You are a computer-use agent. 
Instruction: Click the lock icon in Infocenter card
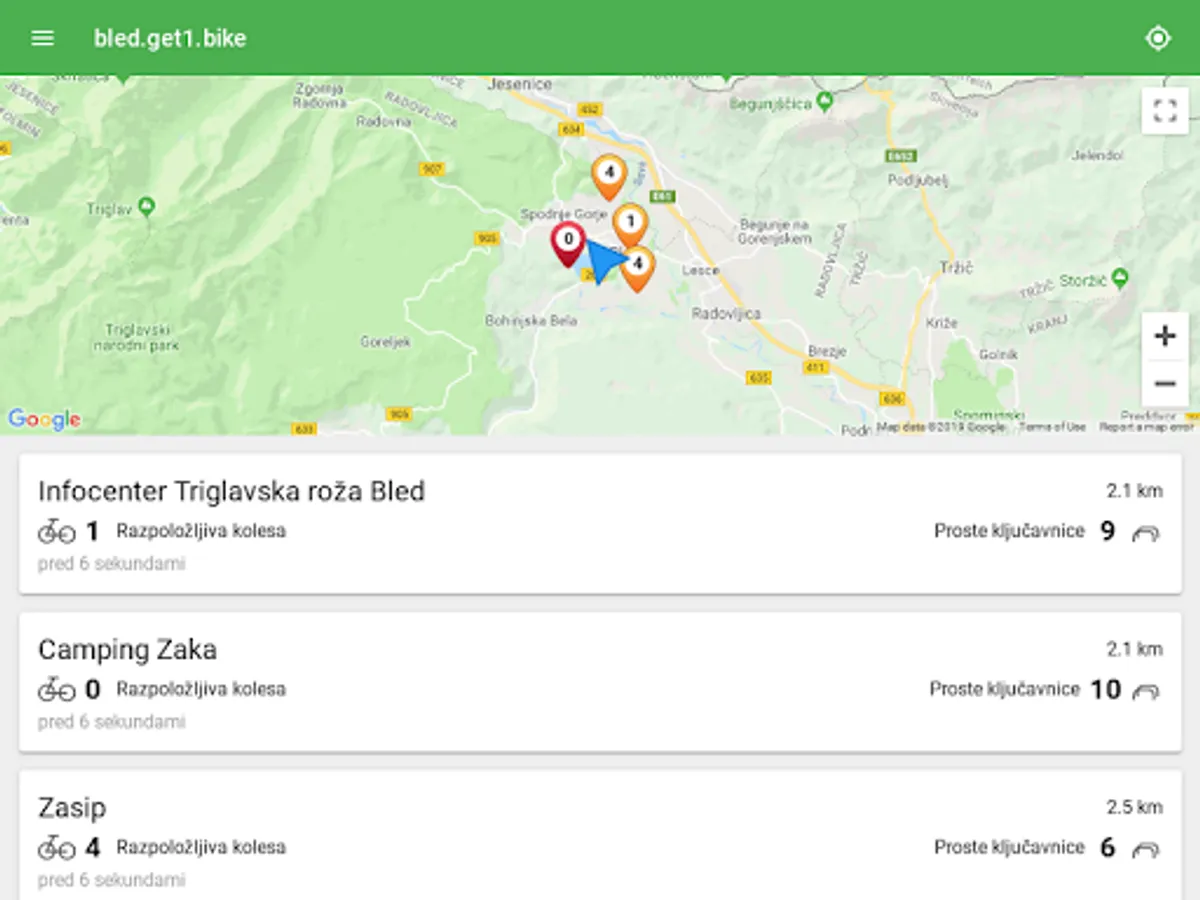coord(1145,533)
